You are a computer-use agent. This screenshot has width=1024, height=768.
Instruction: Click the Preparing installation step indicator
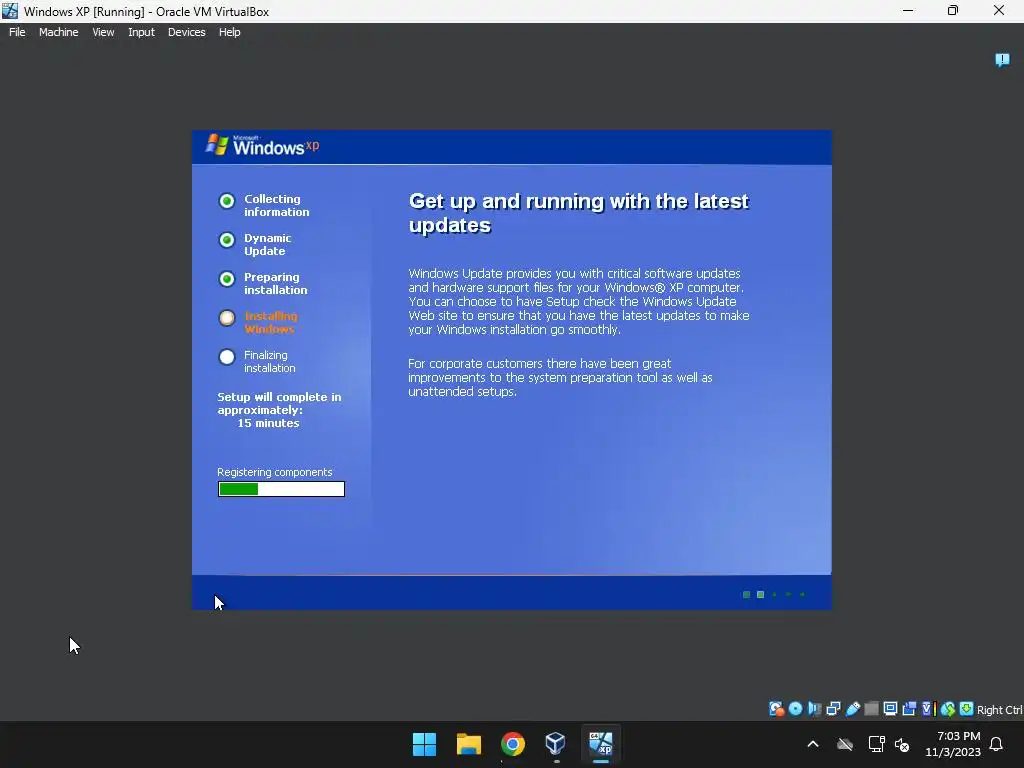click(227, 280)
